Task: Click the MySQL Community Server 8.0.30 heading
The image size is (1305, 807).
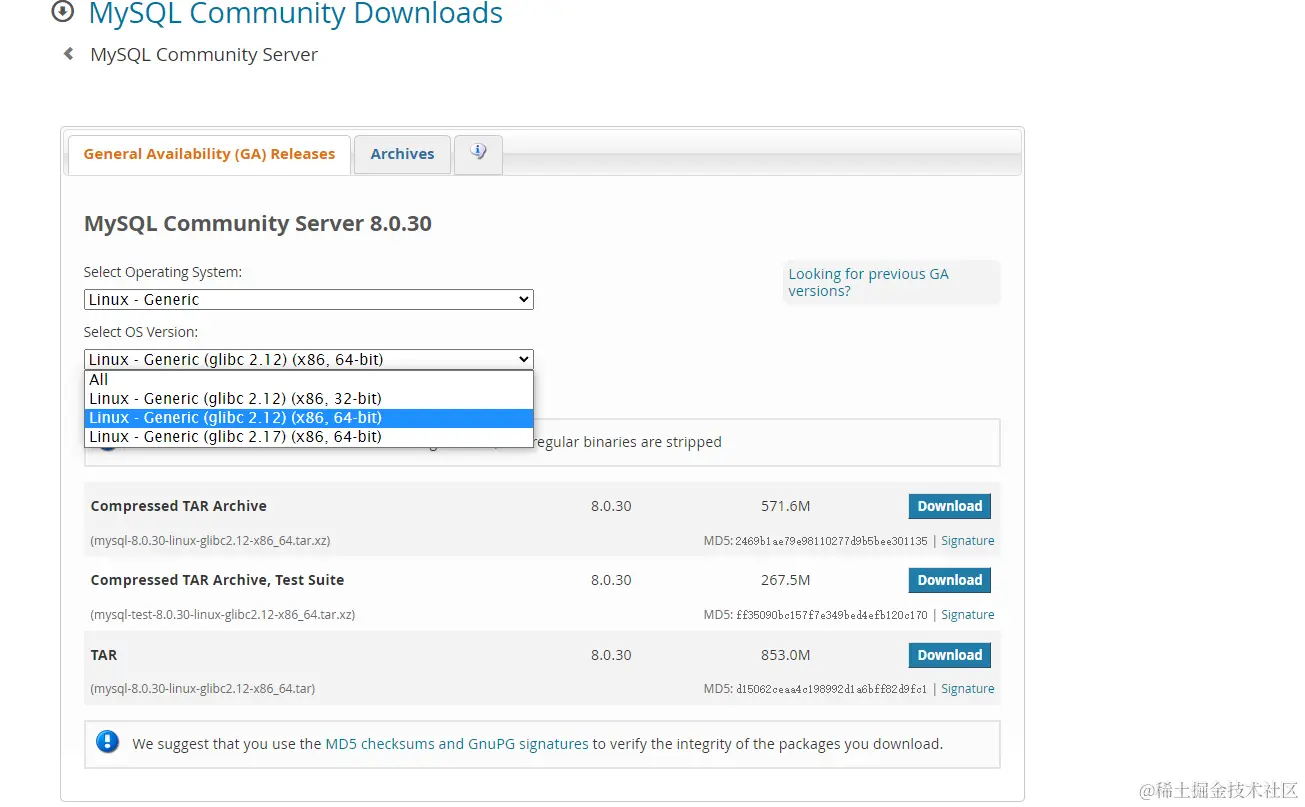Action: click(x=258, y=223)
